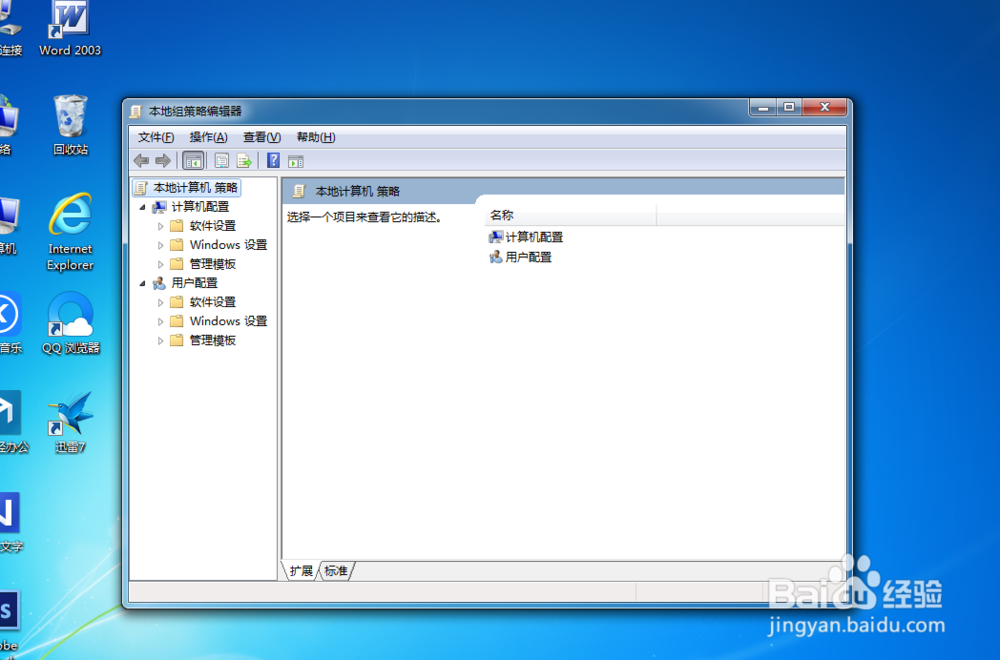
Task: Open the 文件(F) menu
Action: point(156,137)
